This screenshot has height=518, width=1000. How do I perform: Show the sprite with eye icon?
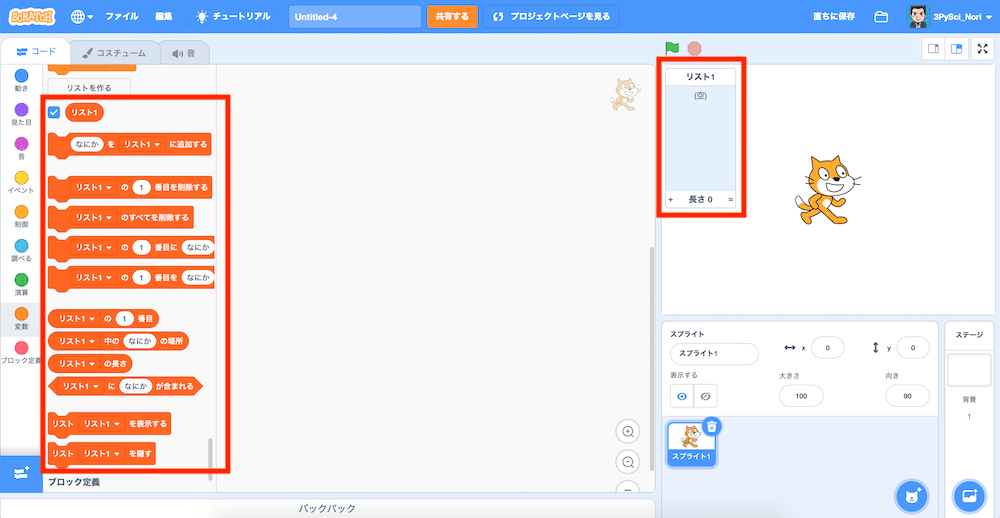[682, 396]
